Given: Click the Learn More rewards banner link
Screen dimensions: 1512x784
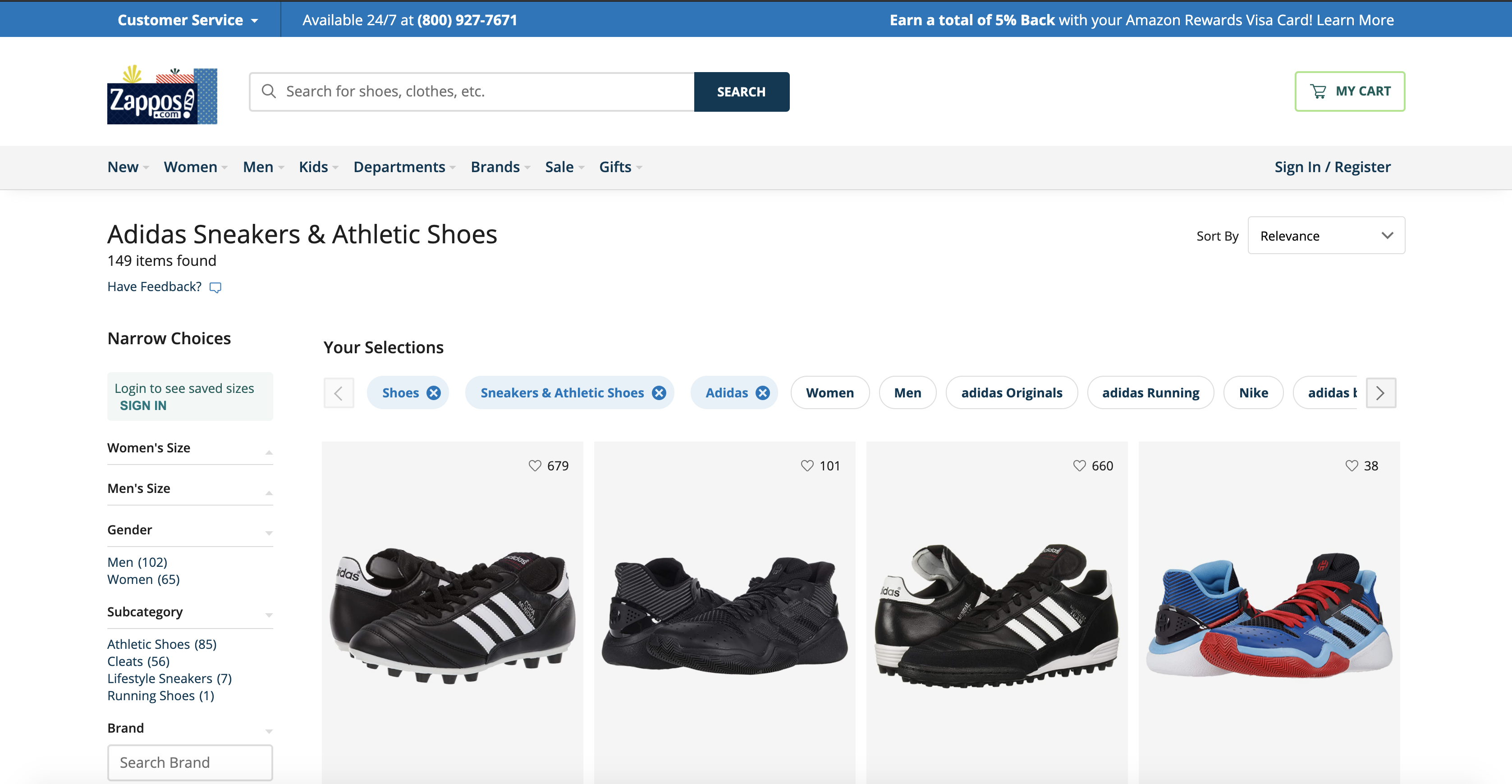Looking at the screenshot, I should click(1355, 20).
